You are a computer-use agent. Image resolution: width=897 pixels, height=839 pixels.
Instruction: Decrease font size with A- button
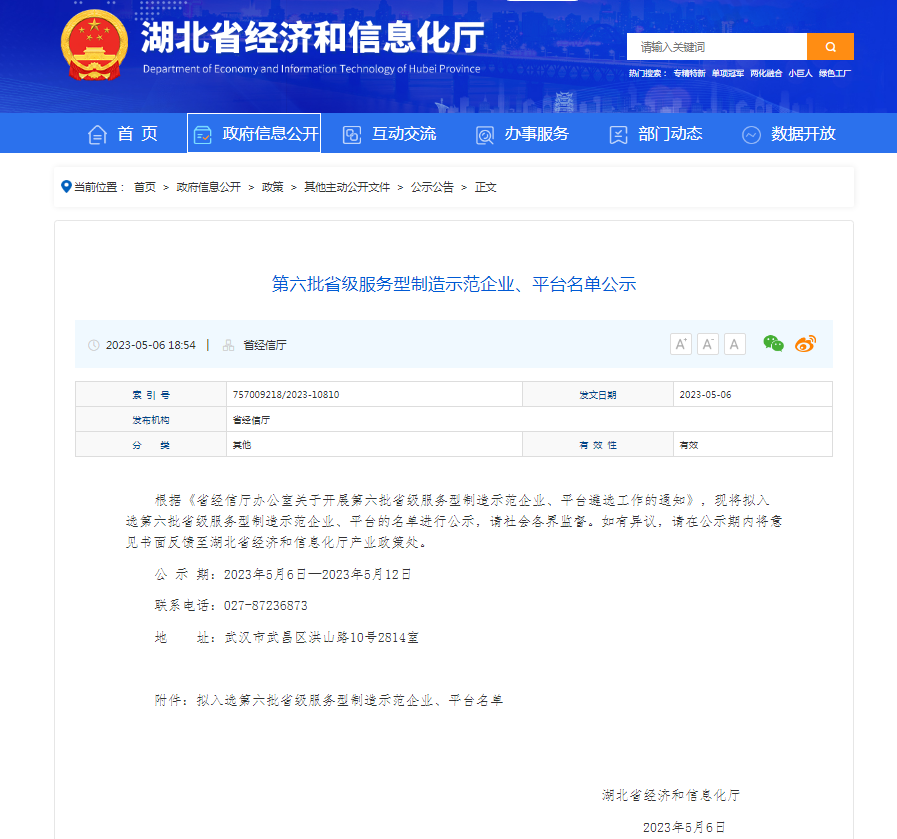[x=708, y=344]
